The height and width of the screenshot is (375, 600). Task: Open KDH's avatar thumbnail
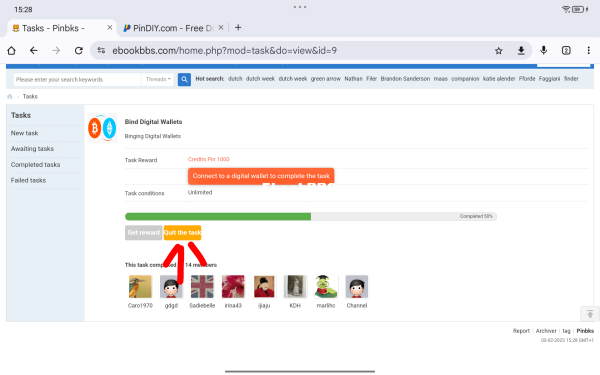[x=295, y=286]
